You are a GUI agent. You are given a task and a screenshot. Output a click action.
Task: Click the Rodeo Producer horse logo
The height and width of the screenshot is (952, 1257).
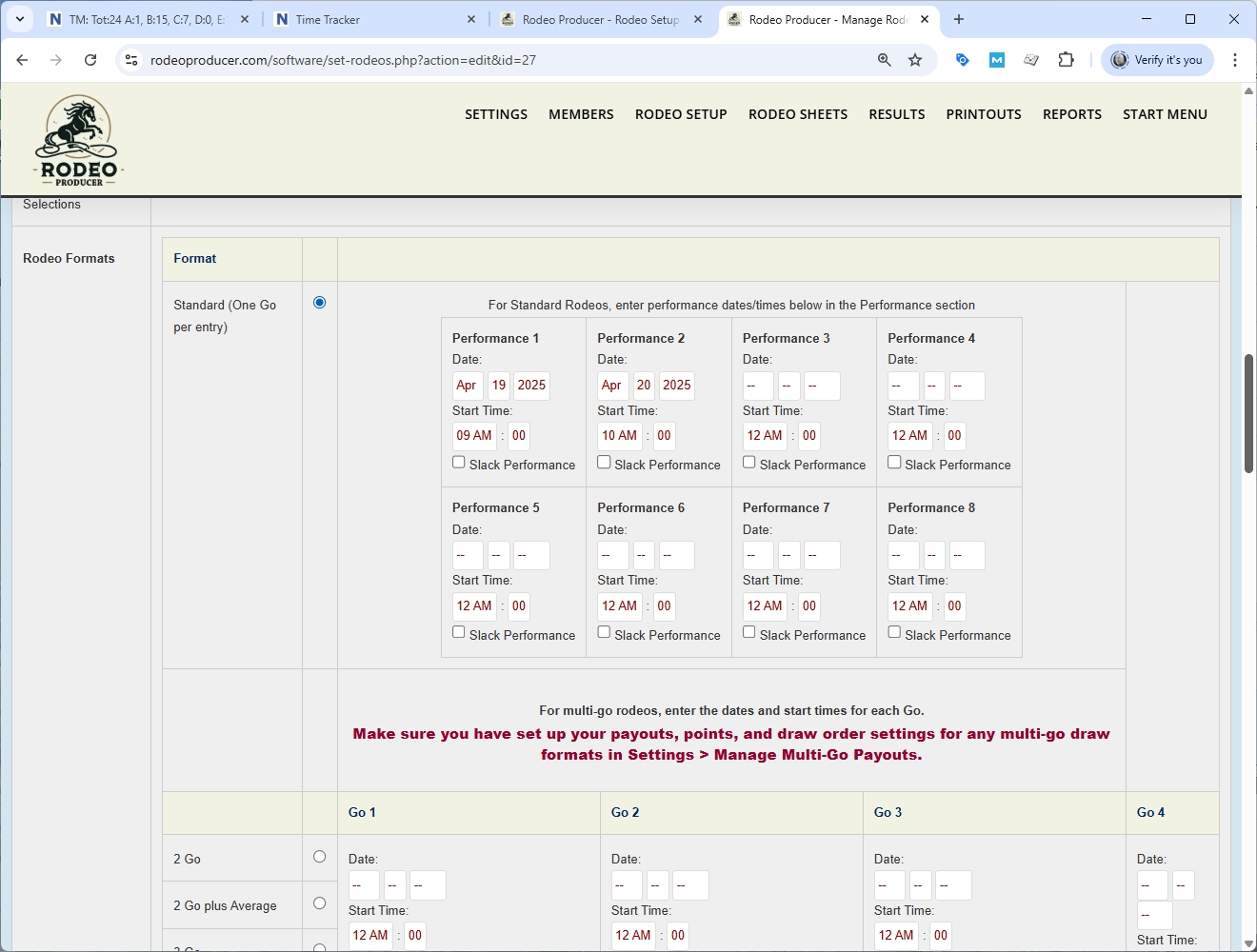tap(78, 140)
